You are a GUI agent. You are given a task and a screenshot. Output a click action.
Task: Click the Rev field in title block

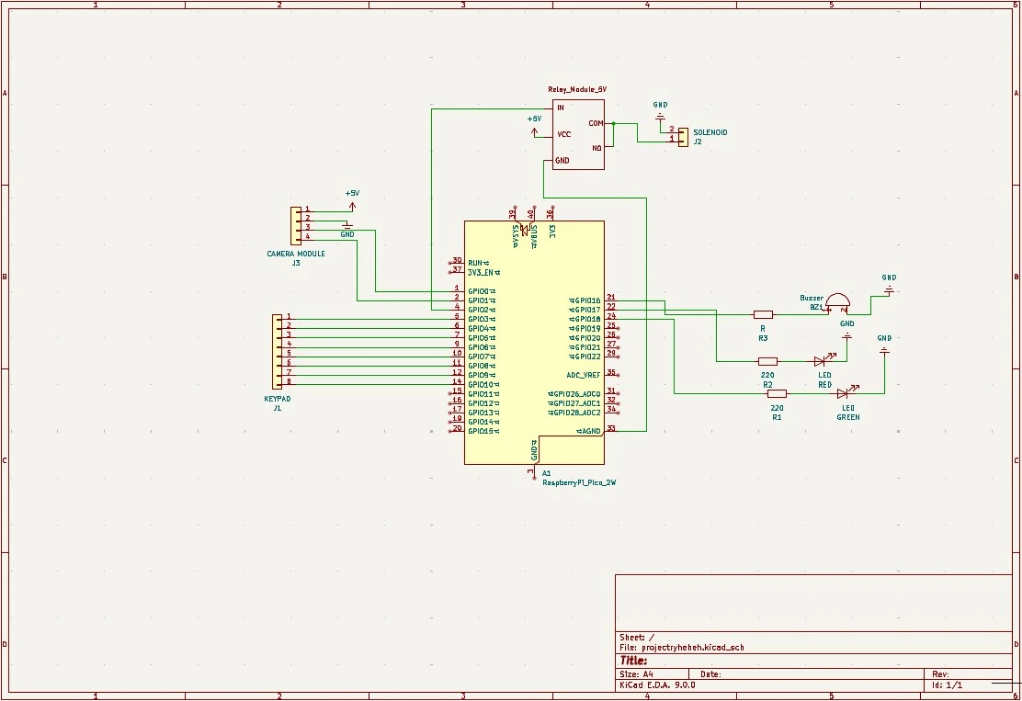tap(968, 674)
